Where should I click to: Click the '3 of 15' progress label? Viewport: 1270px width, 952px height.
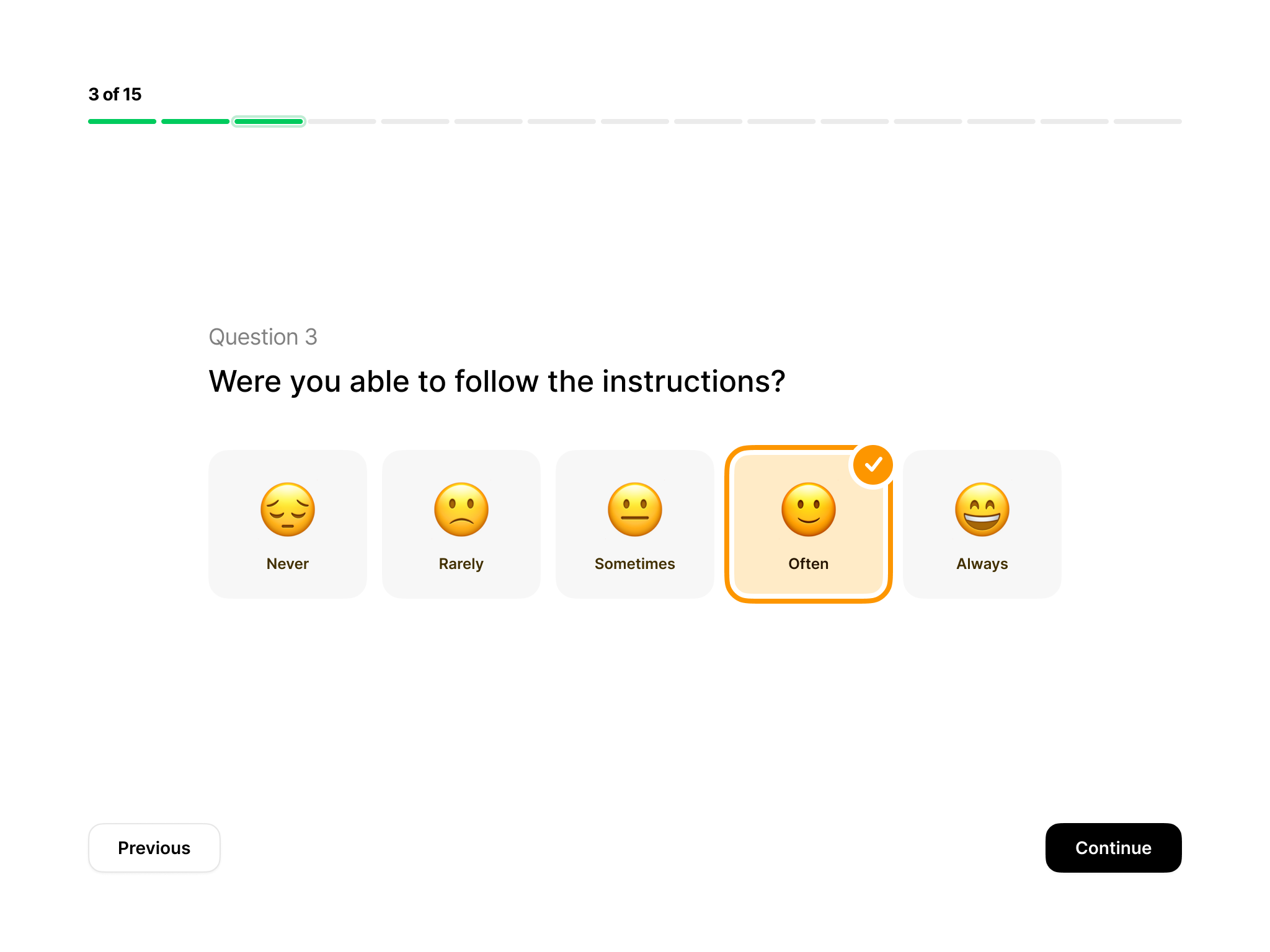115,94
